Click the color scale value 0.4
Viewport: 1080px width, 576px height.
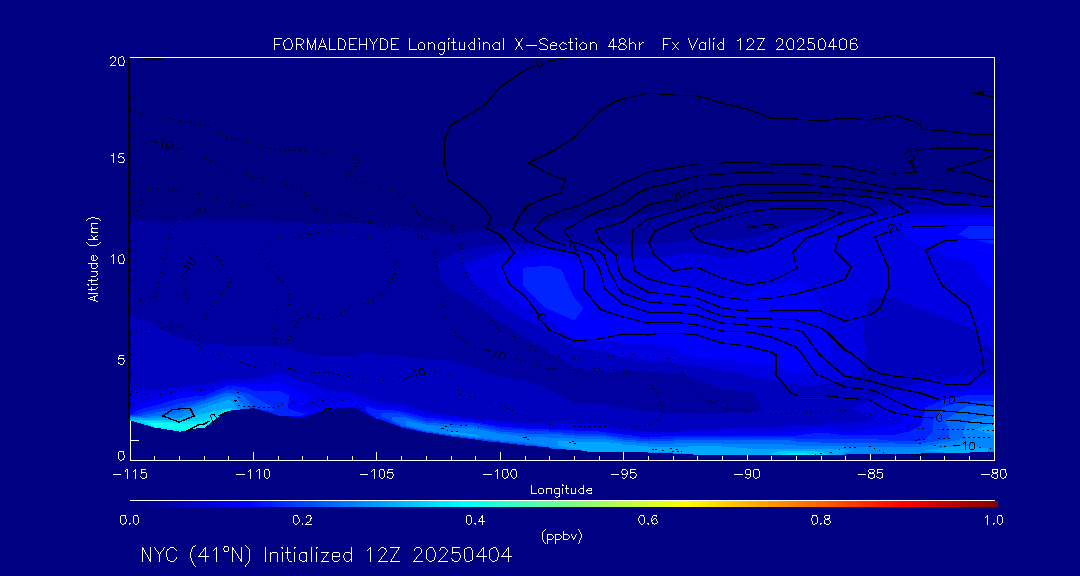[x=475, y=520]
